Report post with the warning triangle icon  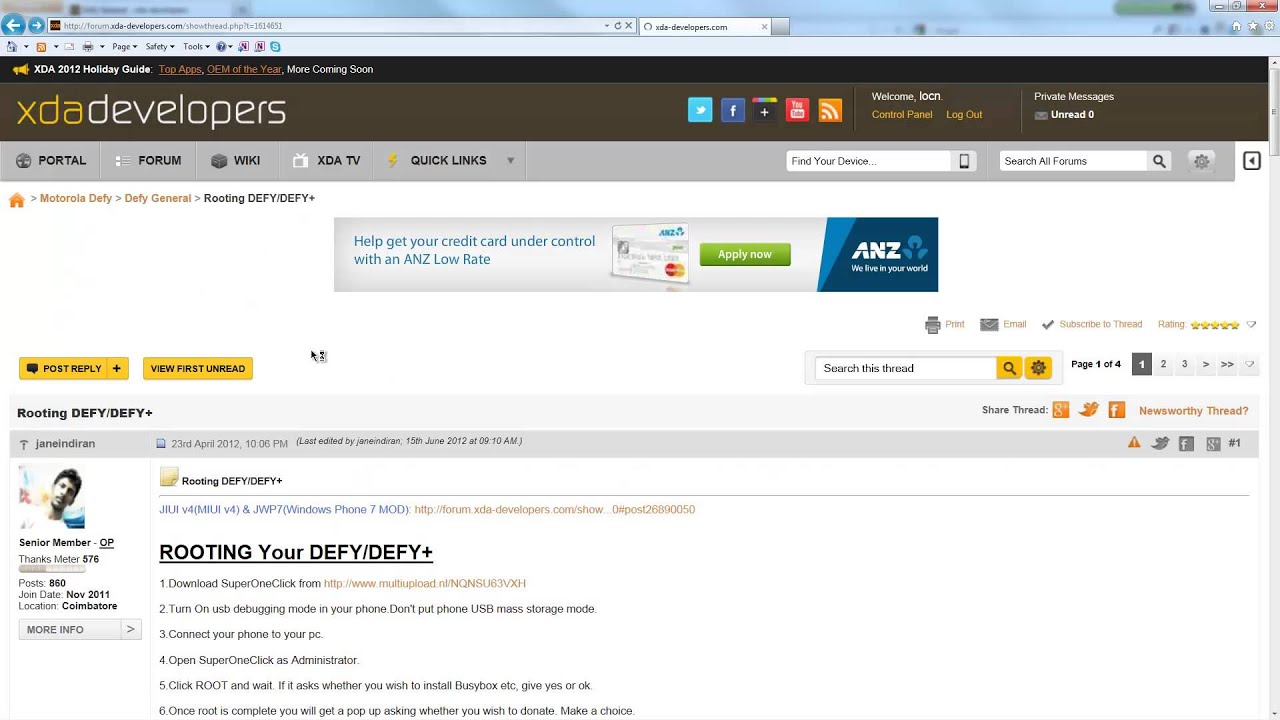pos(1134,443)
